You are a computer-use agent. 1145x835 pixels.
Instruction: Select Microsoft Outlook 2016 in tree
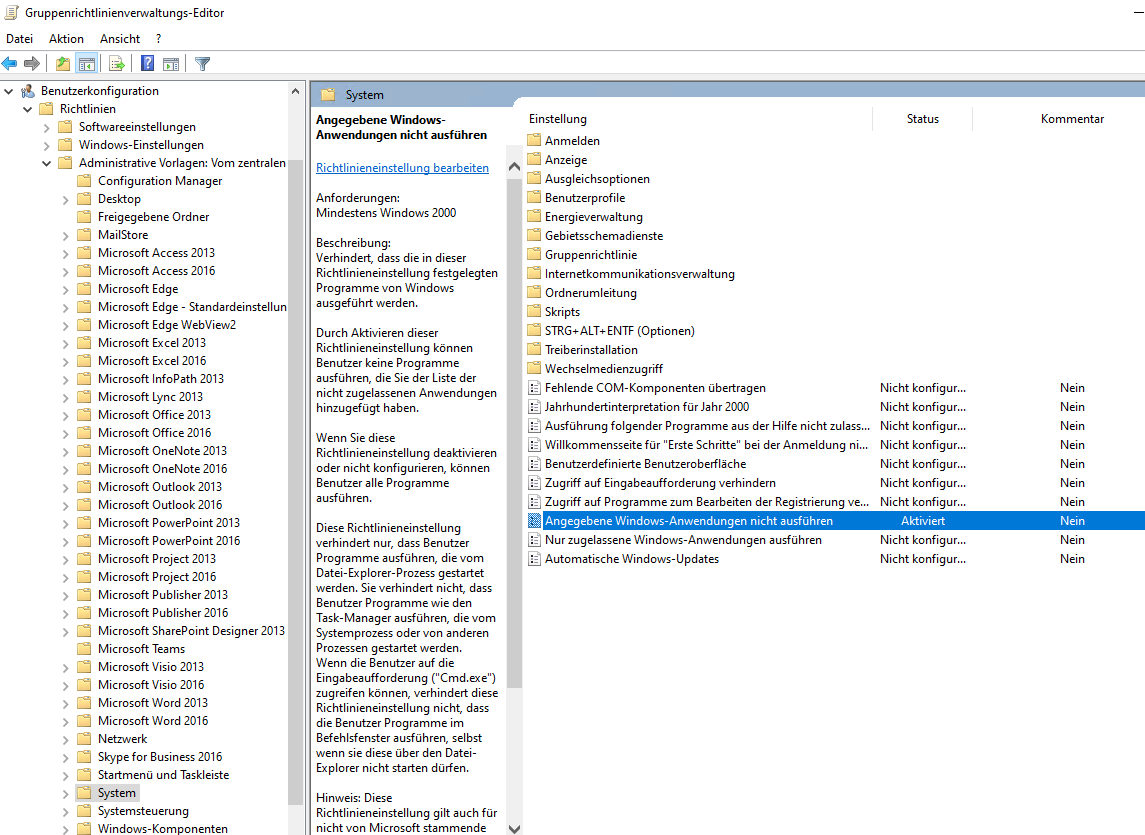point(160,505)
